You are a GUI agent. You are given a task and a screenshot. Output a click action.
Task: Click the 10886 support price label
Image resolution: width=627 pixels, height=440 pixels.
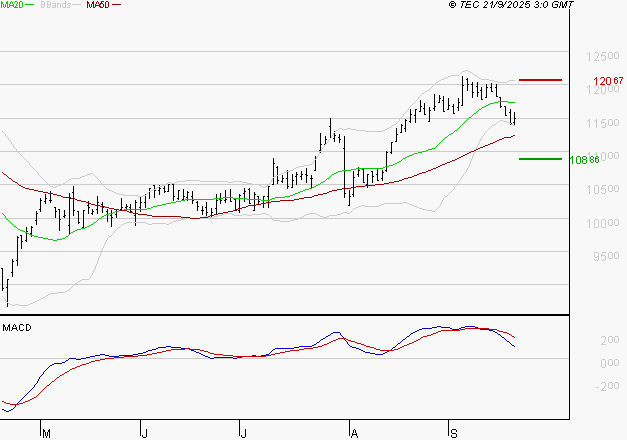[x=584, y=159]
